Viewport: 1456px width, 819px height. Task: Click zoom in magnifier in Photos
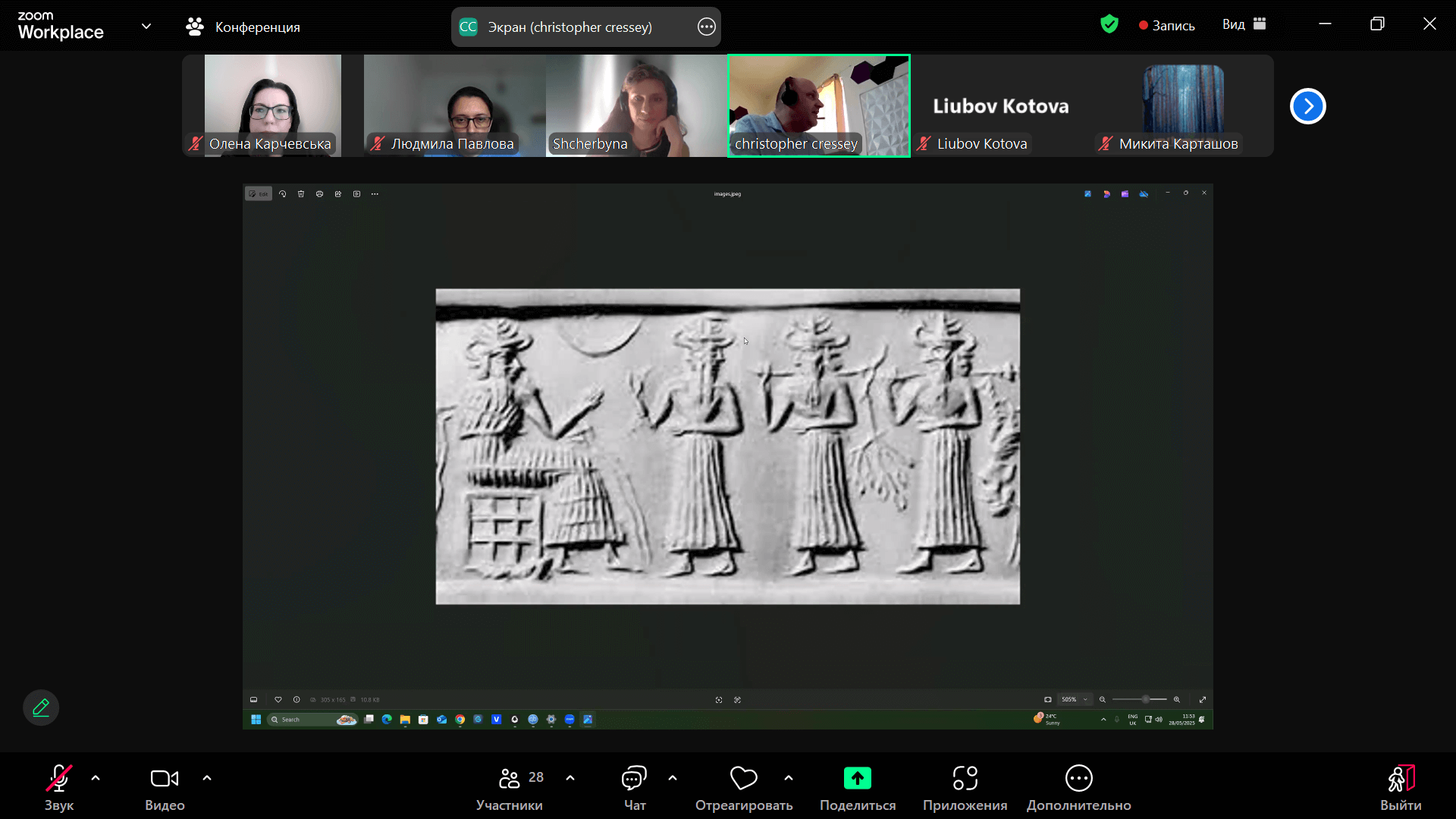(1177, 700)
